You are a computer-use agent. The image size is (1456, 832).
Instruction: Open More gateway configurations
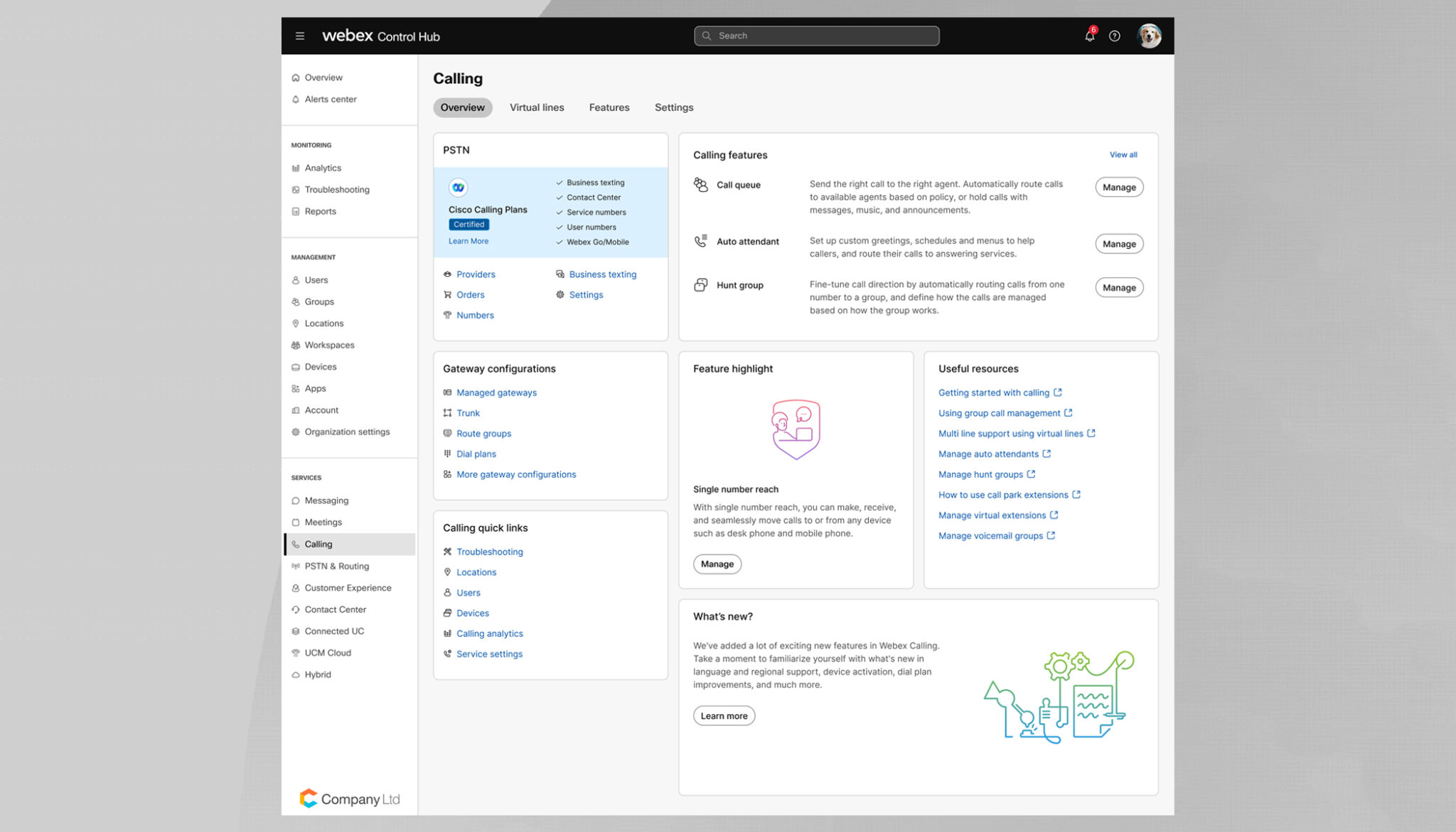516,474
